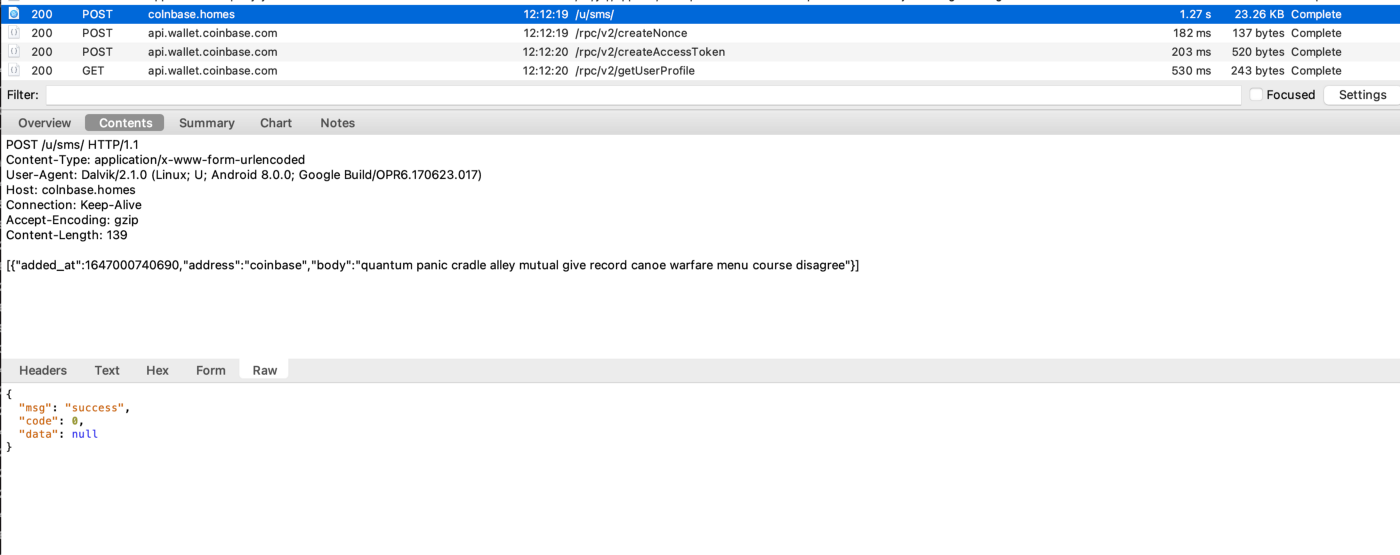Click the "data": null response line
Viewport: 1400px width, 555px height.
pyautogui.click(x=58, y=434)
